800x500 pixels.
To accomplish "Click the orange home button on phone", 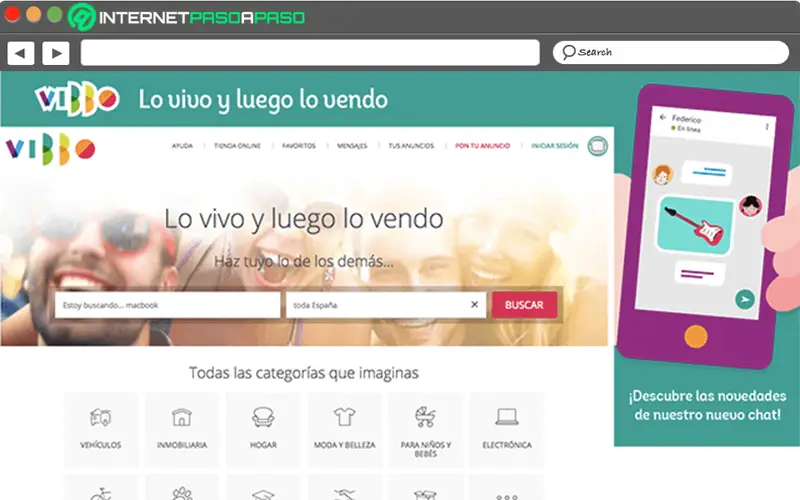I will pos(696,336).
